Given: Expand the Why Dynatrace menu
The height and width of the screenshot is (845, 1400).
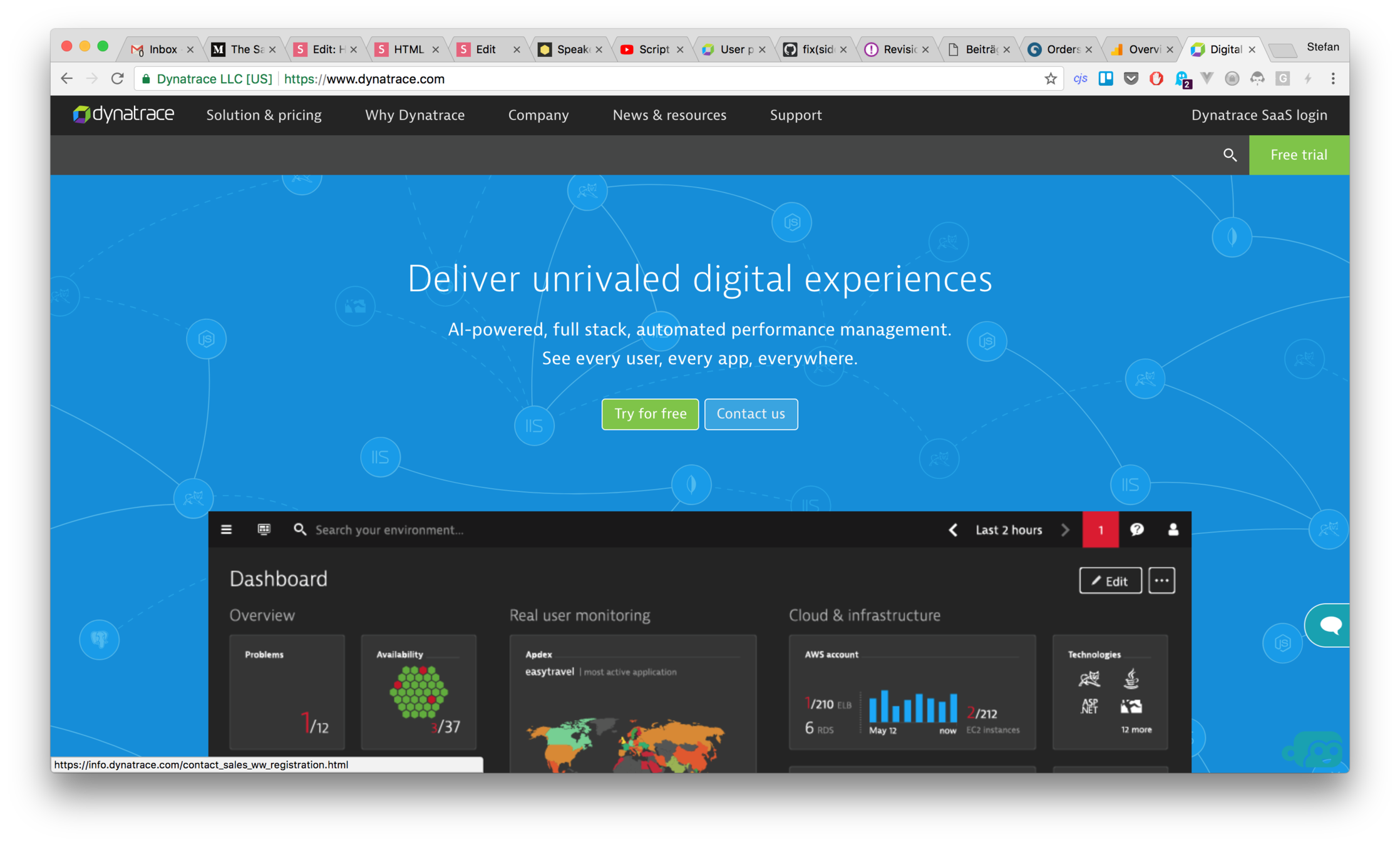Looking at the screenshot, I should pos(414,115).
